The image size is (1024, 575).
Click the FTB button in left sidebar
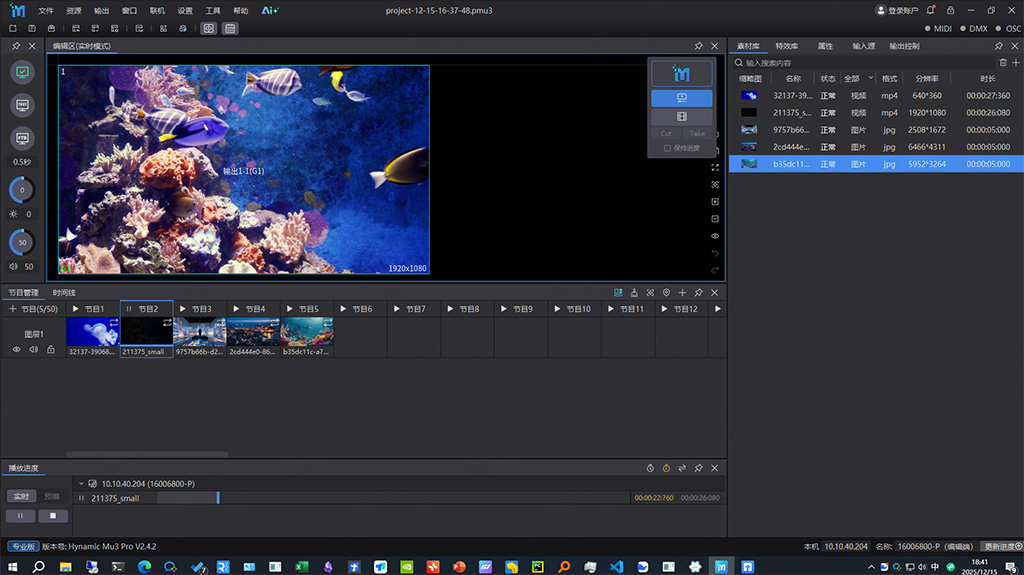(x=23, y=137)
